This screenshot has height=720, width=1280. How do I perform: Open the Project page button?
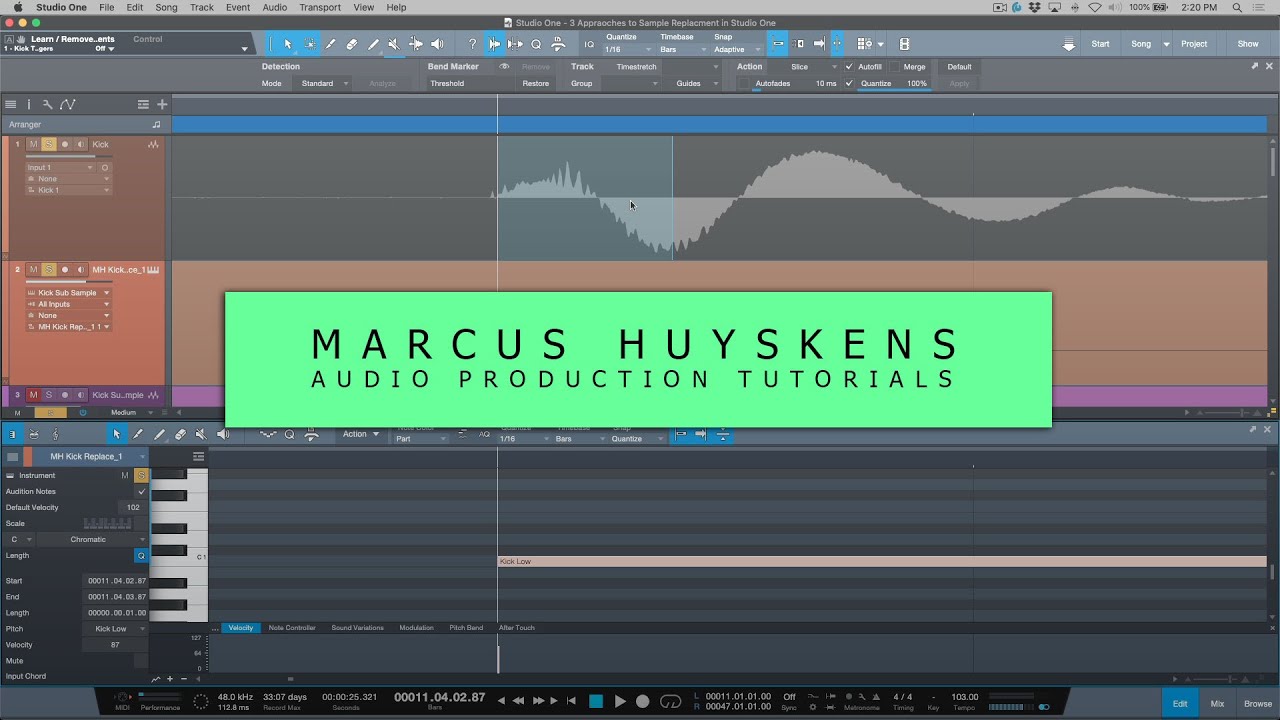coord(1194,44)
